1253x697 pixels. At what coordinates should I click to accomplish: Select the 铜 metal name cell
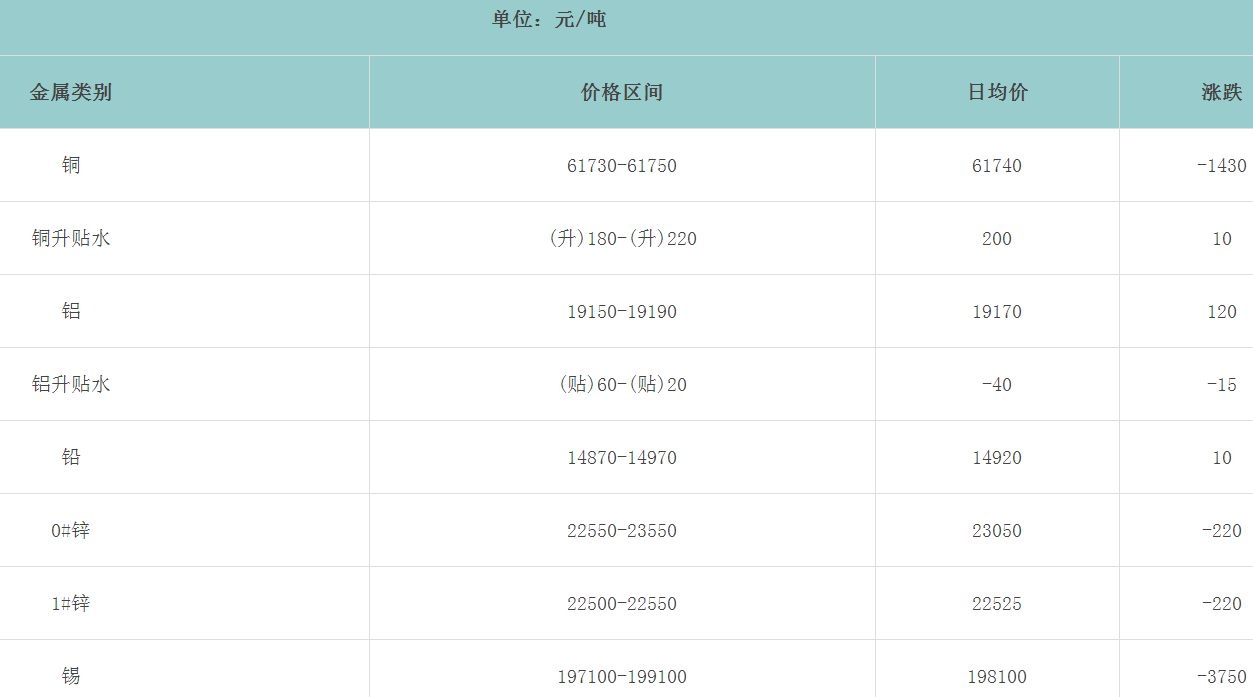[71, 166]
